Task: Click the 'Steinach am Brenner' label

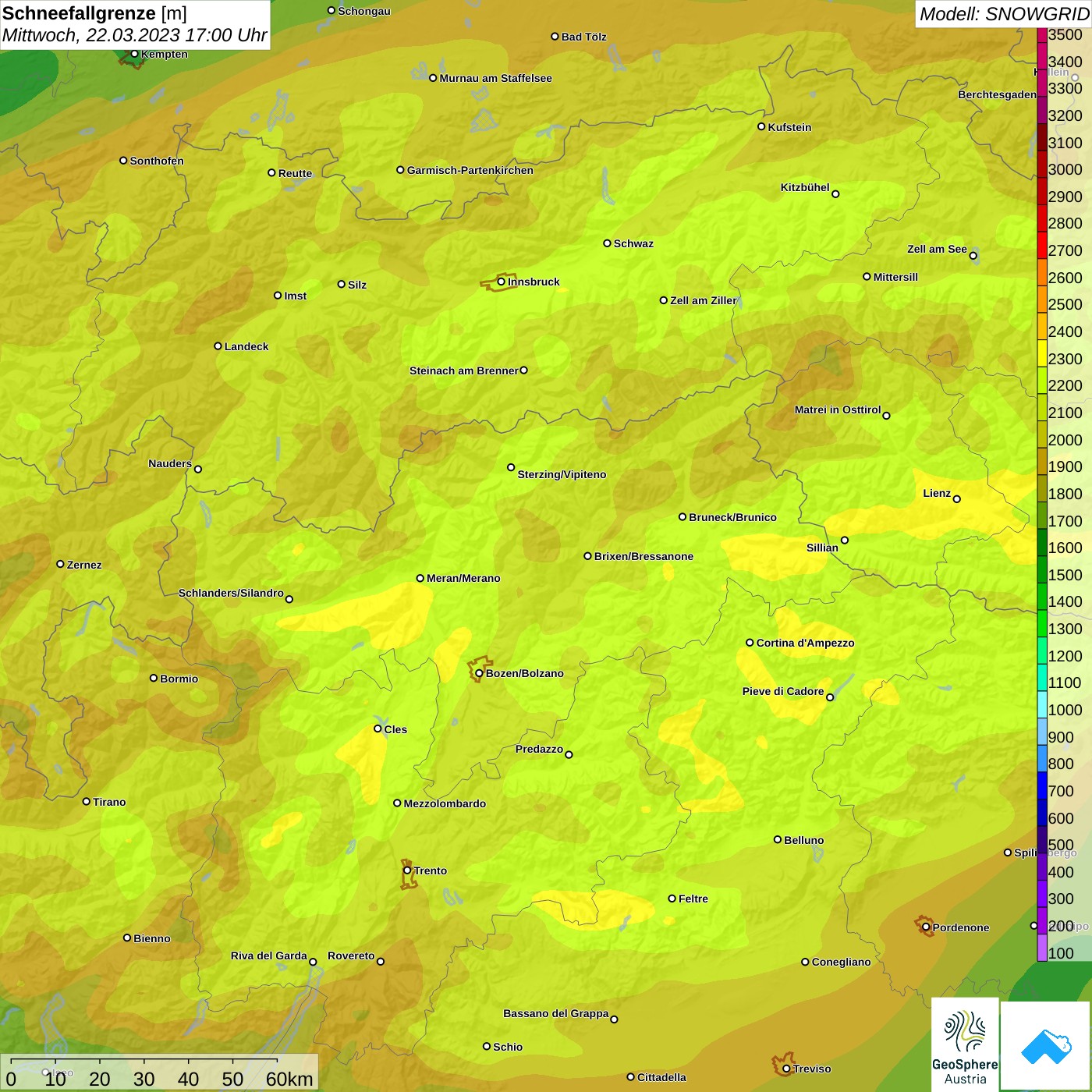Action: coord(464,370)
